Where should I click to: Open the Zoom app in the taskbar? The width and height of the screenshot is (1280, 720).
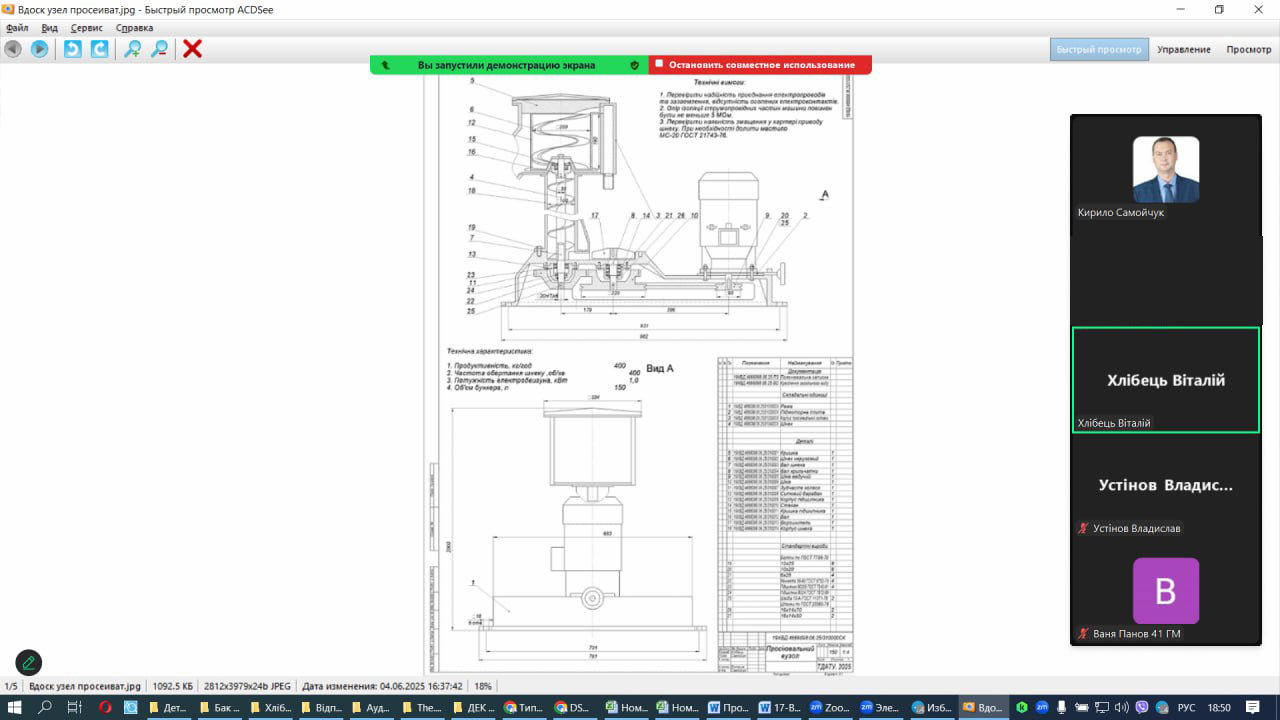pos(829,707)
